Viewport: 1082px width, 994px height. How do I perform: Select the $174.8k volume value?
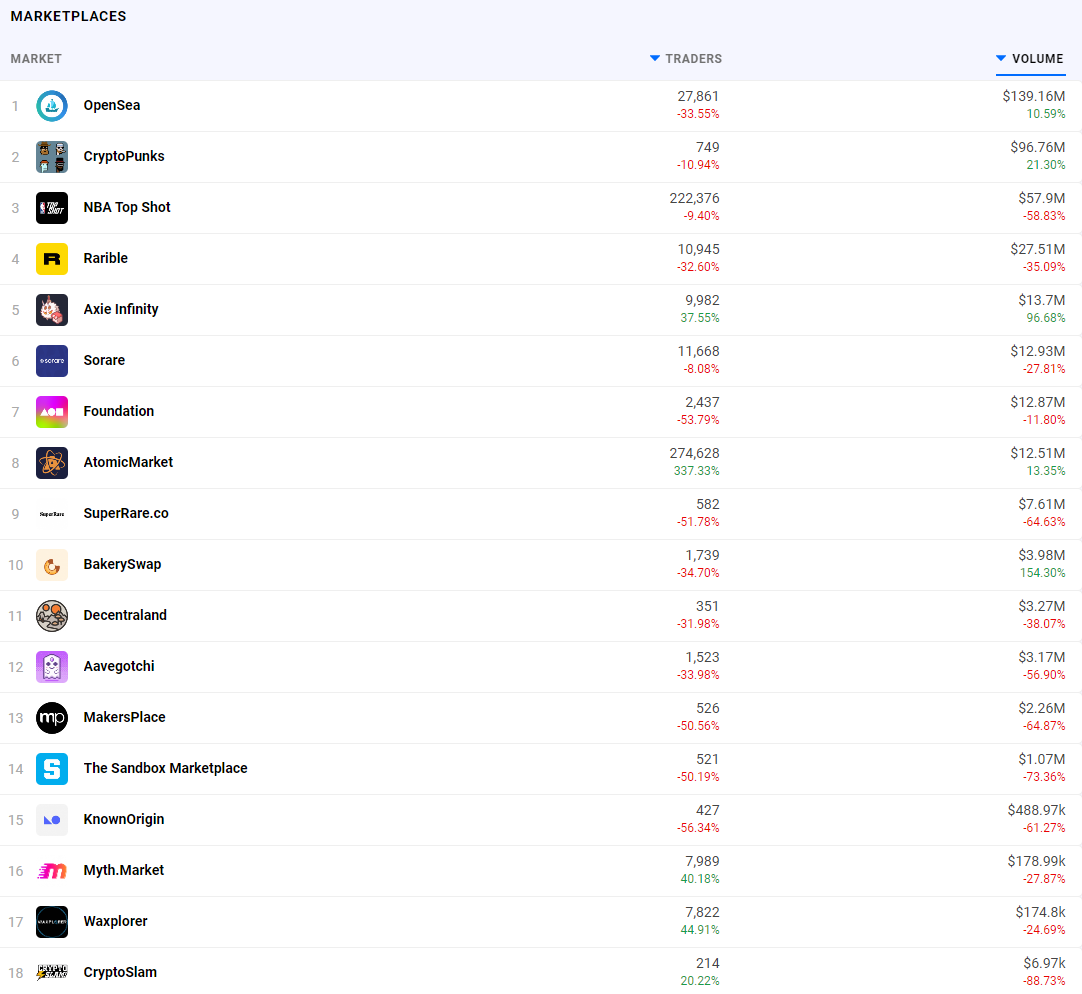click(x=1041, y=914)
